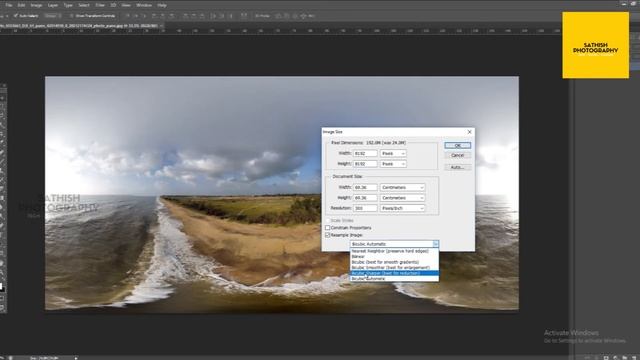Toggle the Show Transform Controls checkbox
640x360 pixels.
71,16
